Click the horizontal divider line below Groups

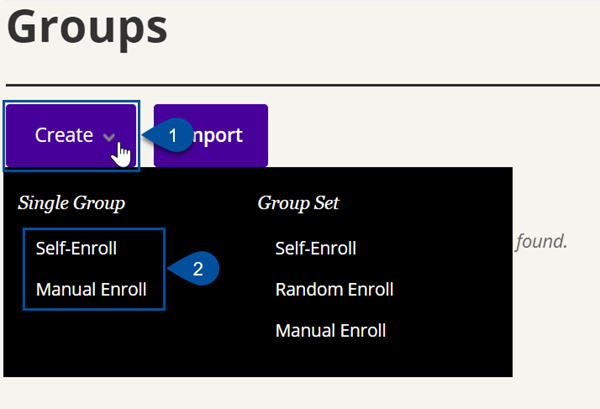[x=303, y=85]
